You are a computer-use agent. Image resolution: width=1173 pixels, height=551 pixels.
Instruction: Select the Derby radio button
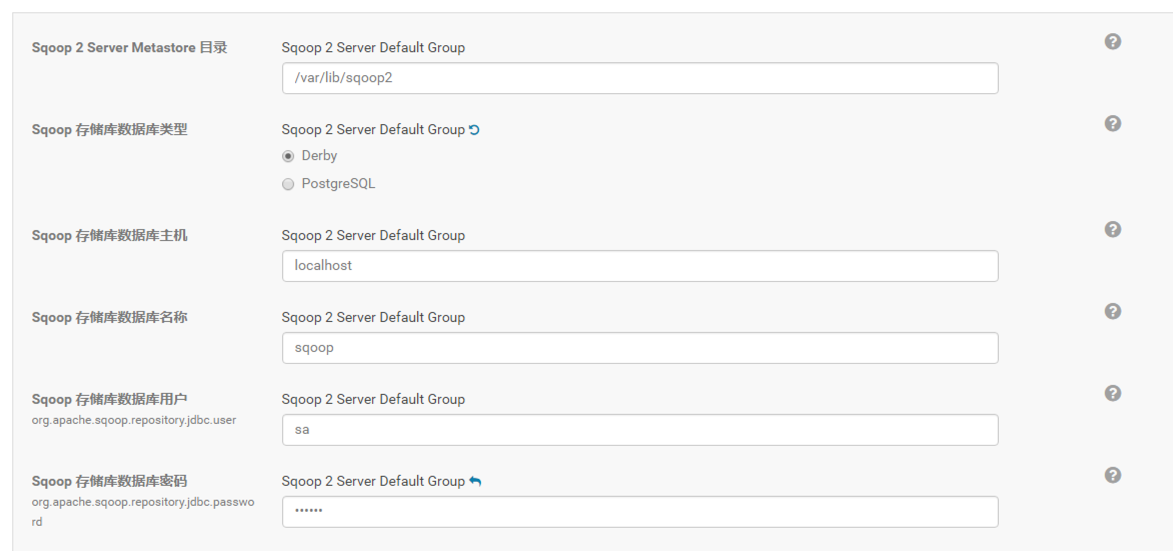(x=289, y=156)
